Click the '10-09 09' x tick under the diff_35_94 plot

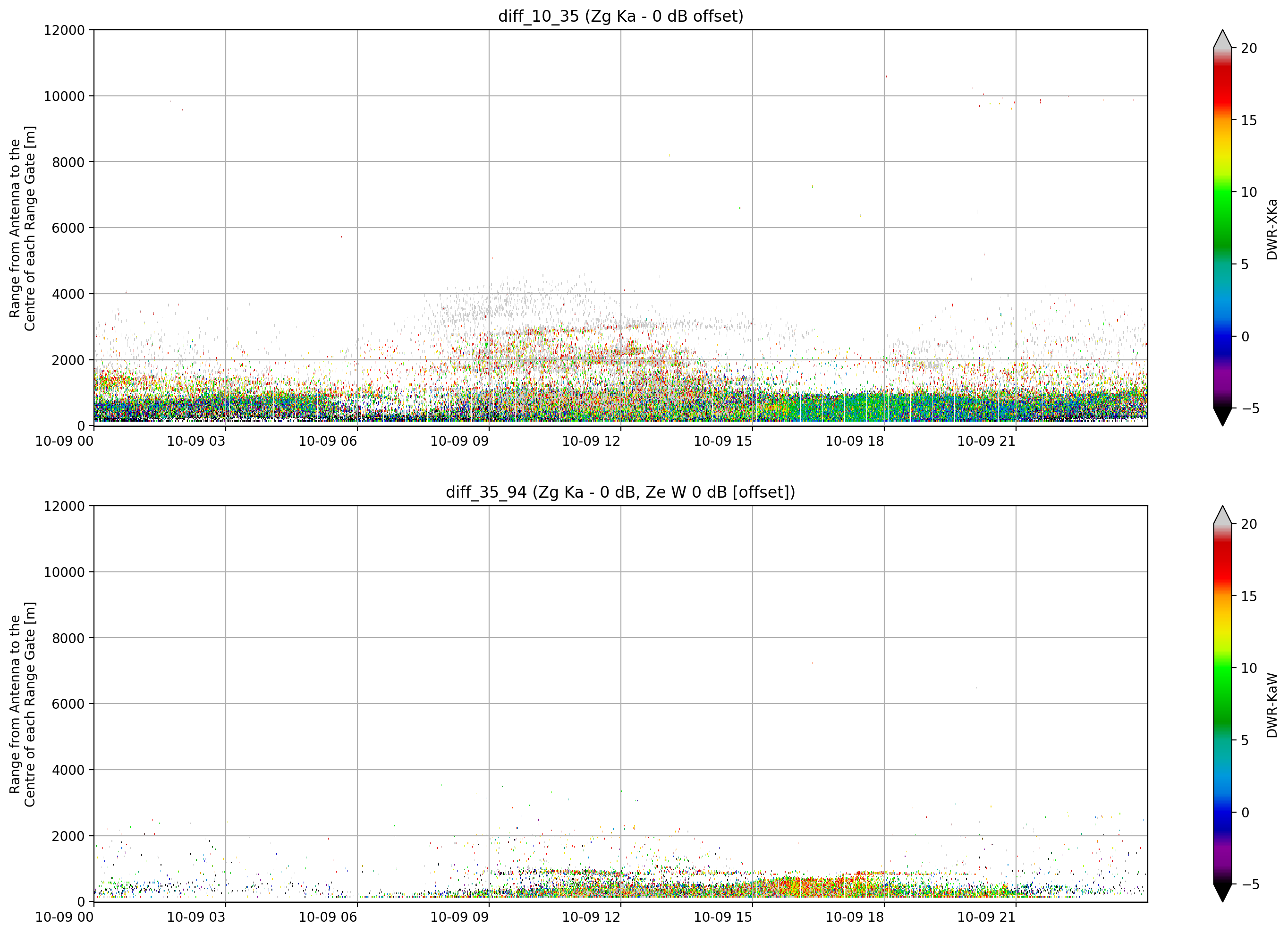pos(459,917)
